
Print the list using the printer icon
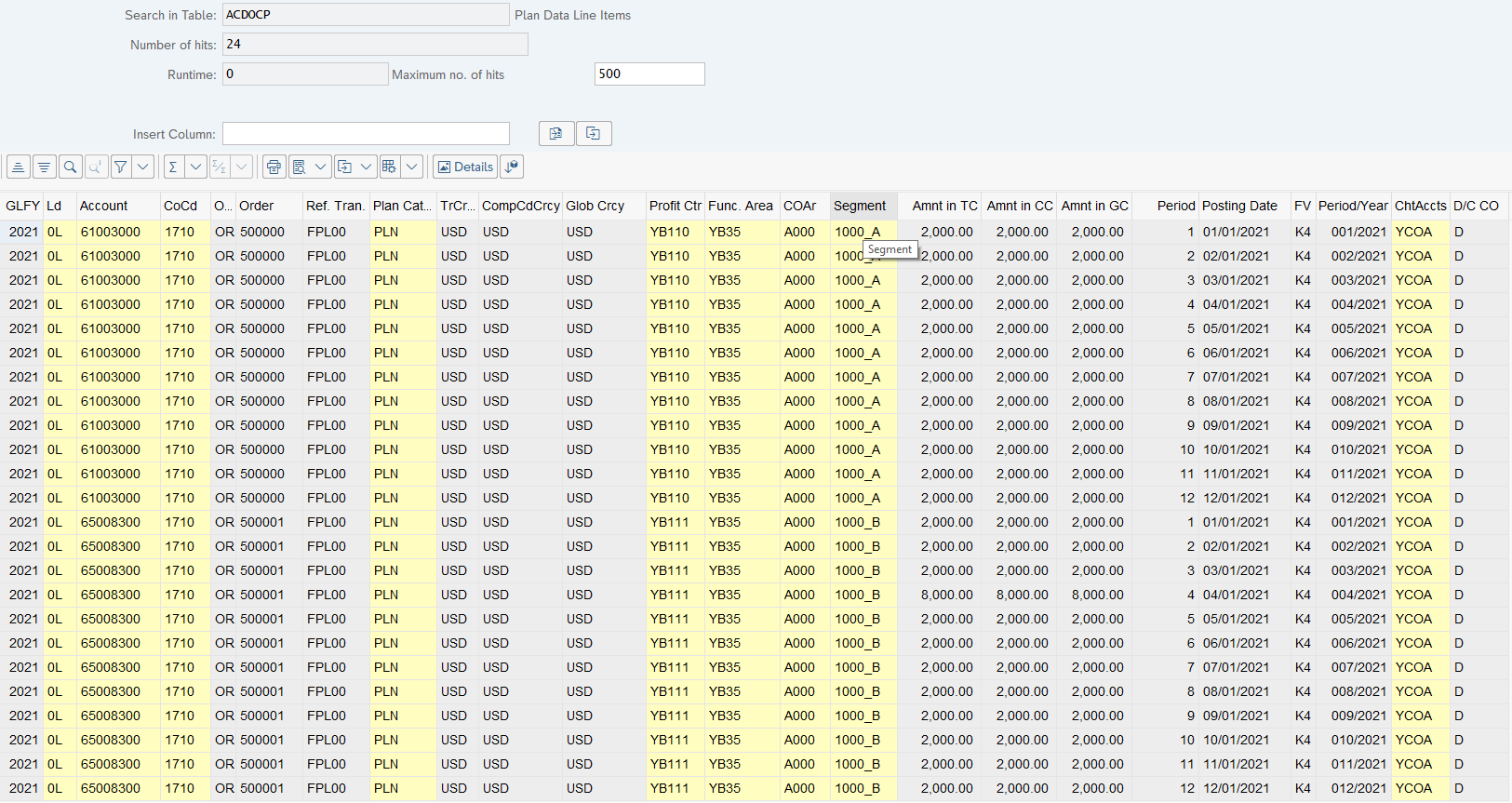point(274,167)
